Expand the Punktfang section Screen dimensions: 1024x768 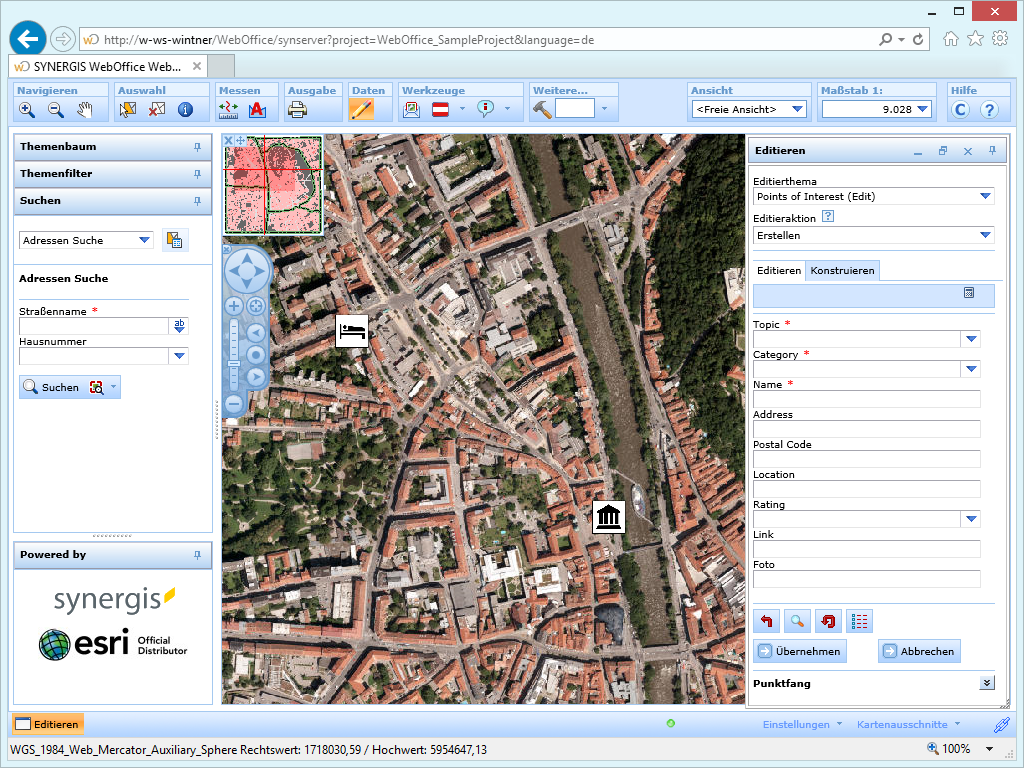(x=986, y=683)
